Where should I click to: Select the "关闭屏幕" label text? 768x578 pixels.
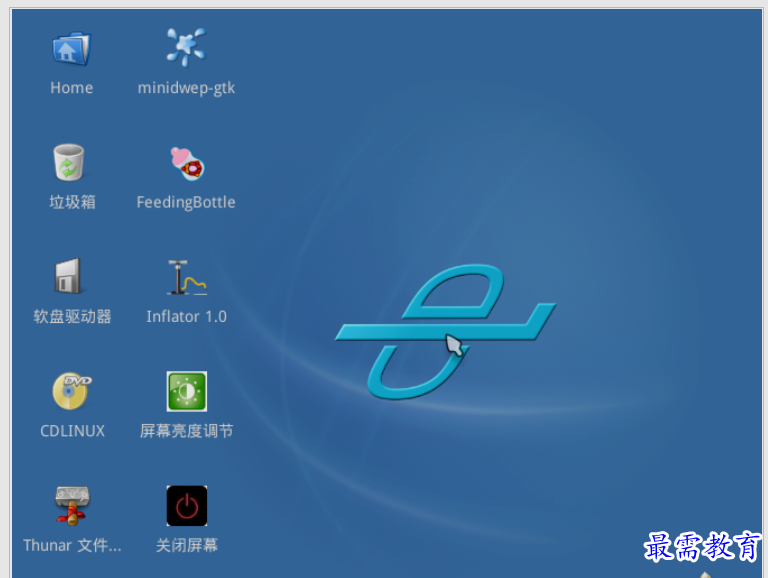tap(187, 545)
